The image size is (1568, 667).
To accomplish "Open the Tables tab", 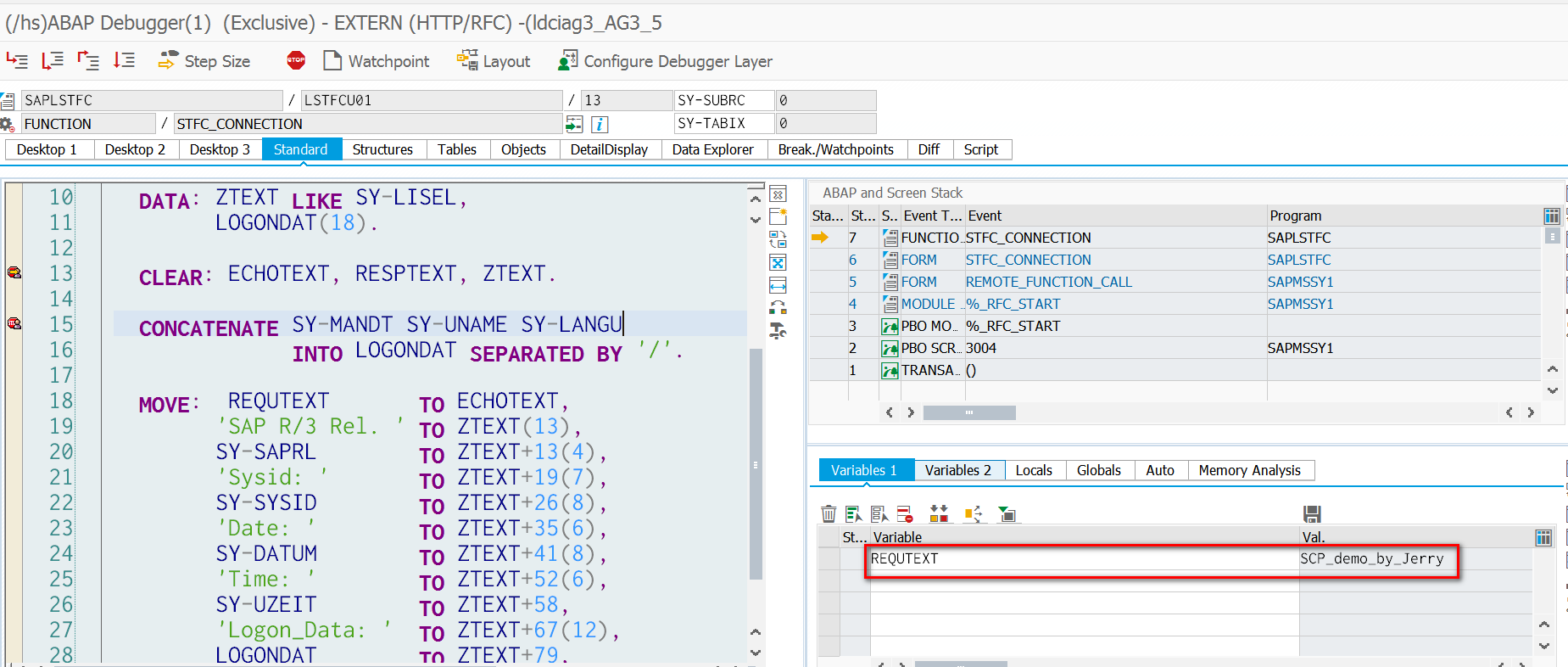I will point(457,149).
